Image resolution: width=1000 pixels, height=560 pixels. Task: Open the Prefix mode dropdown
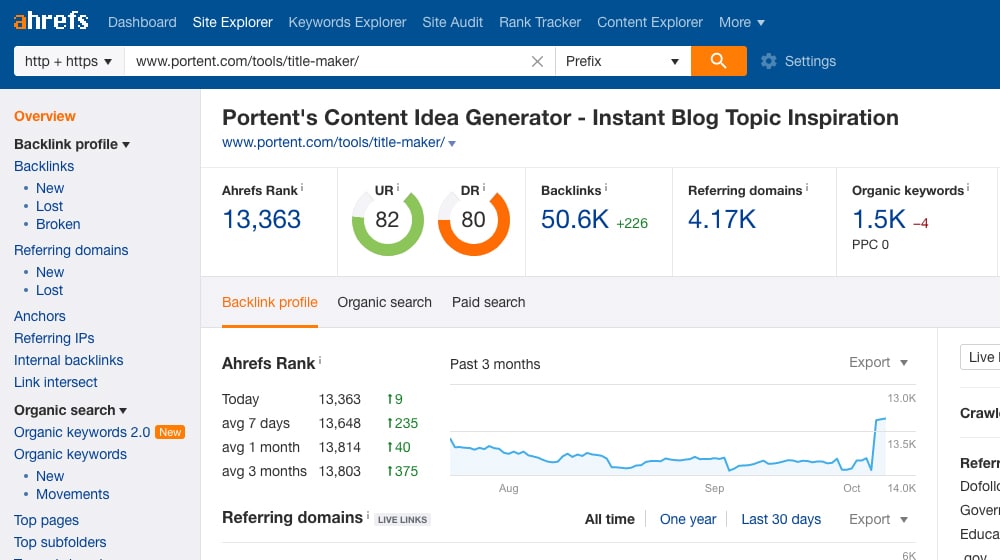(623, 61)
